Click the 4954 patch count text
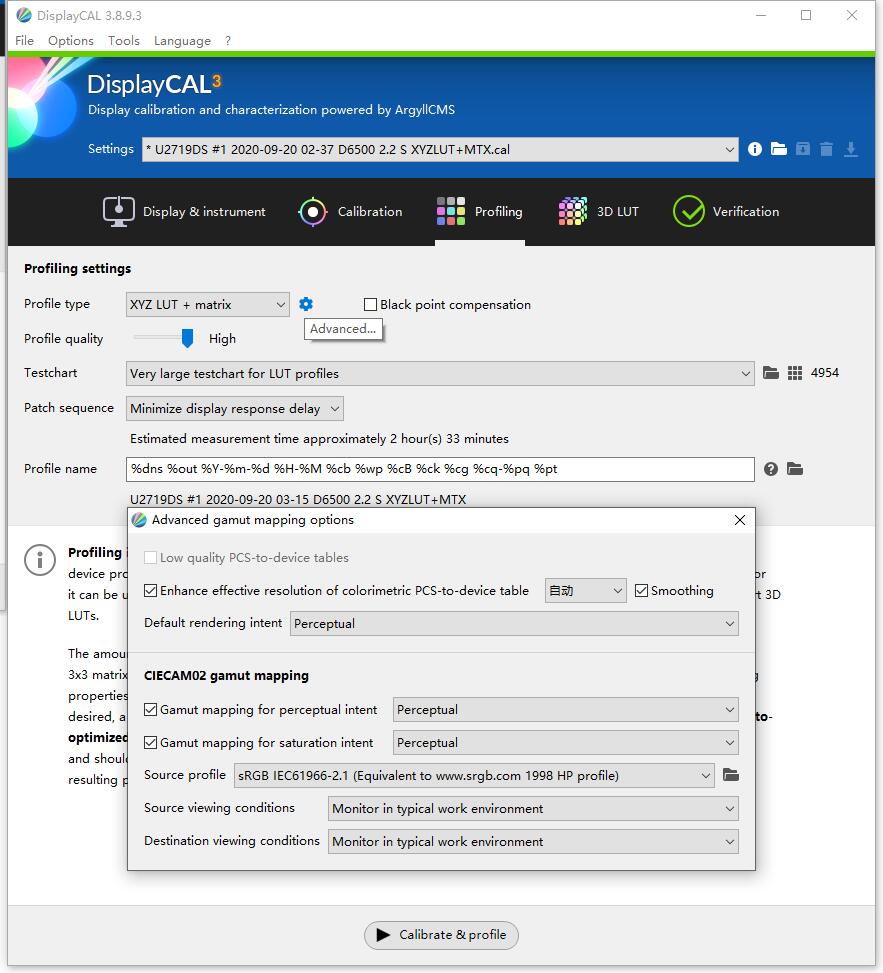 tap(825, 373)
